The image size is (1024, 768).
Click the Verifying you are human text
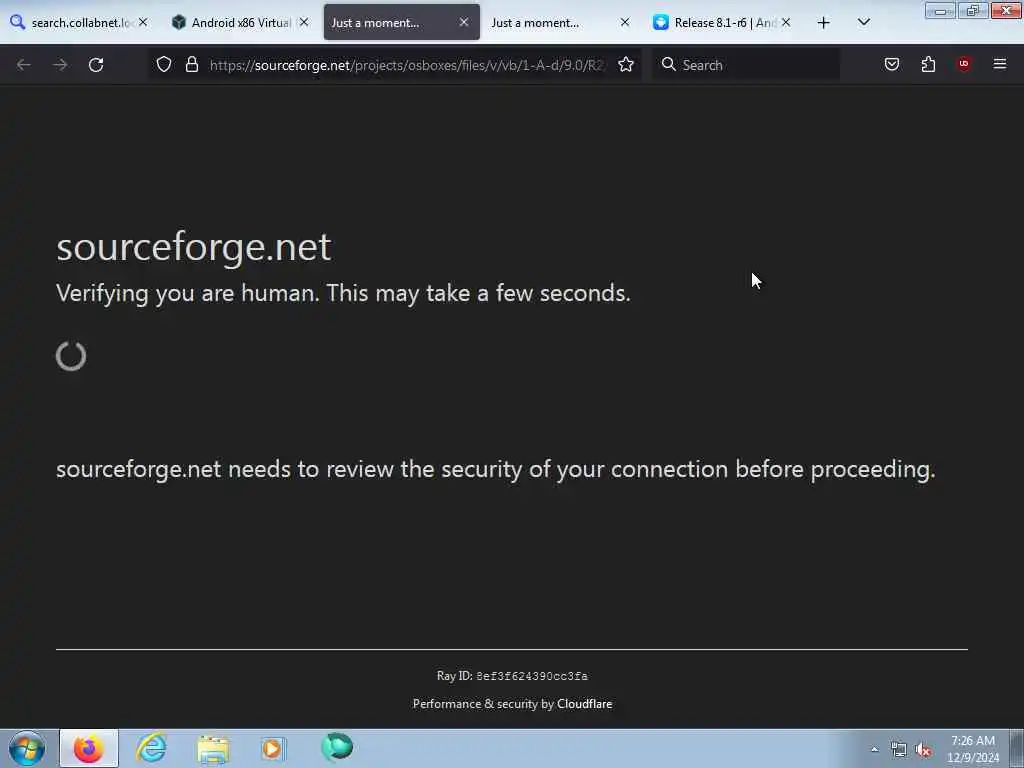click(344, 293)
